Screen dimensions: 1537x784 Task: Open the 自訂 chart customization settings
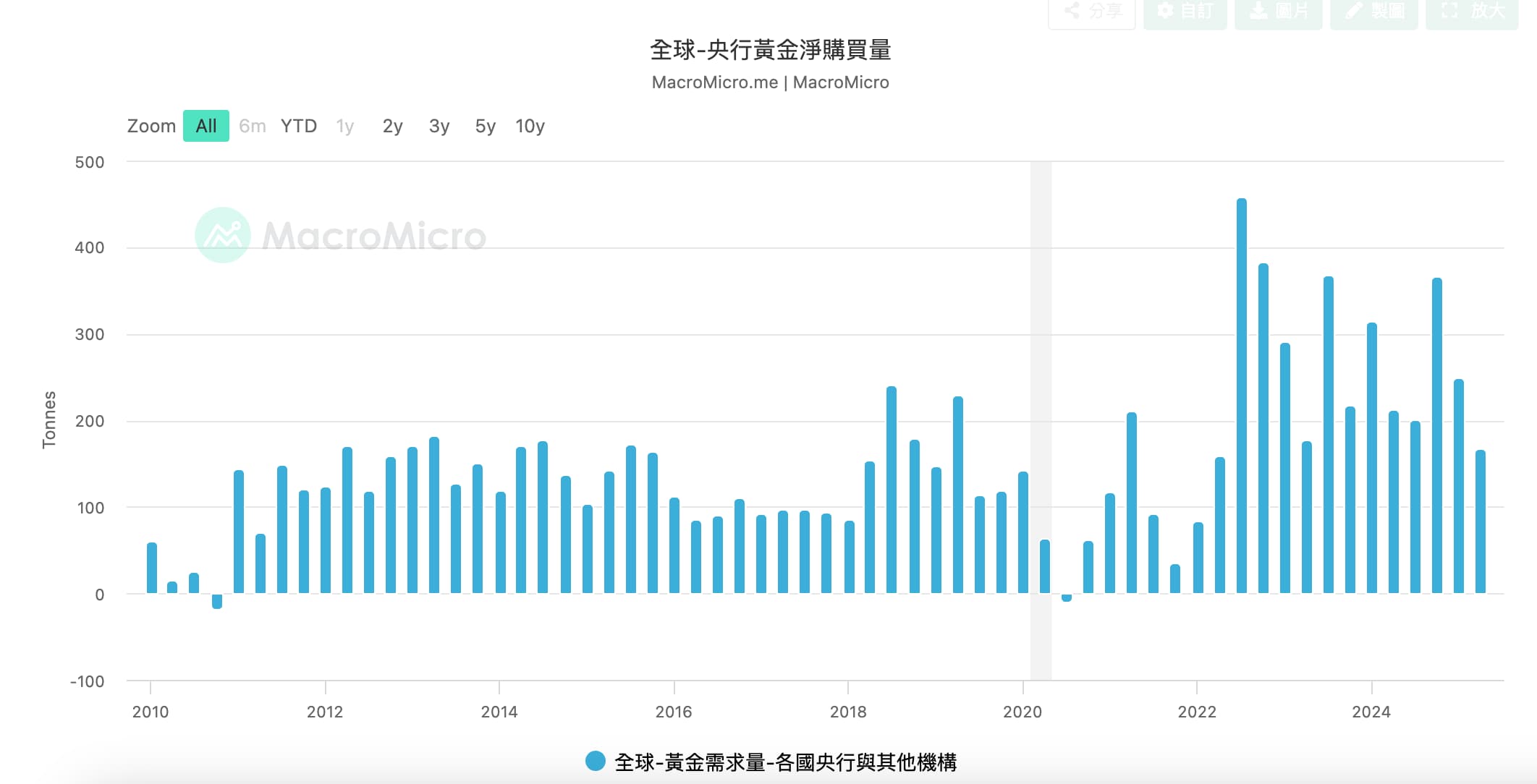(1187, 12)
